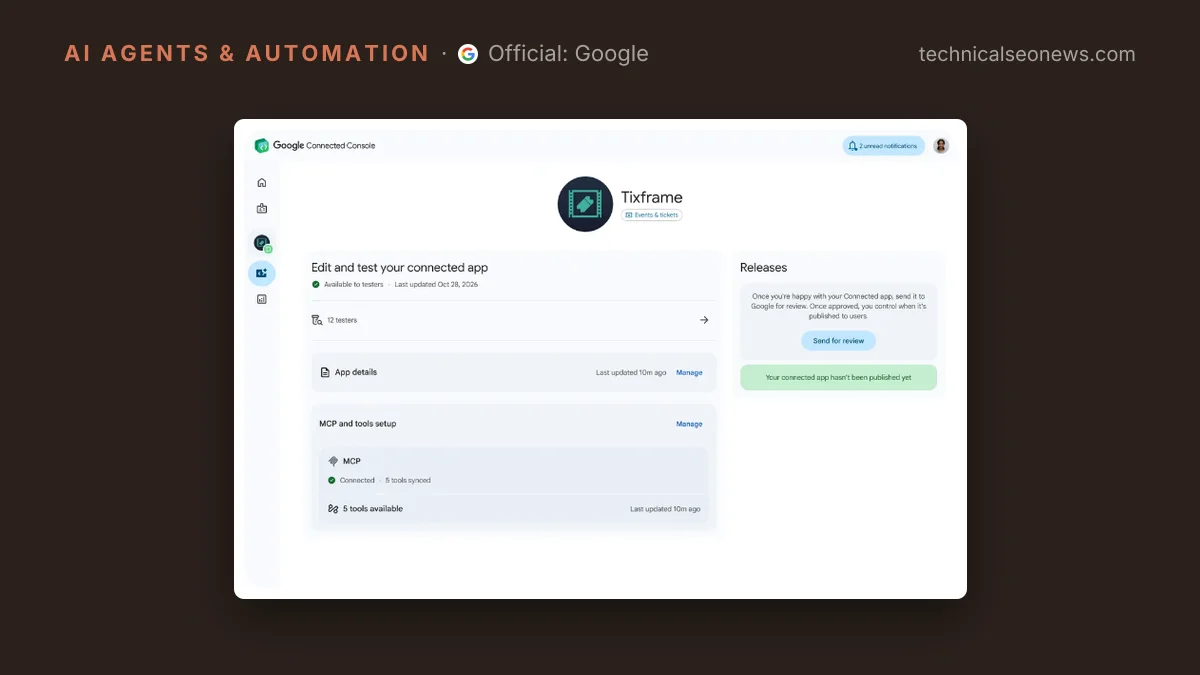Click the 'Official: Google' label
Viewport: 1200px width, 675px height.
coord(568,54)
